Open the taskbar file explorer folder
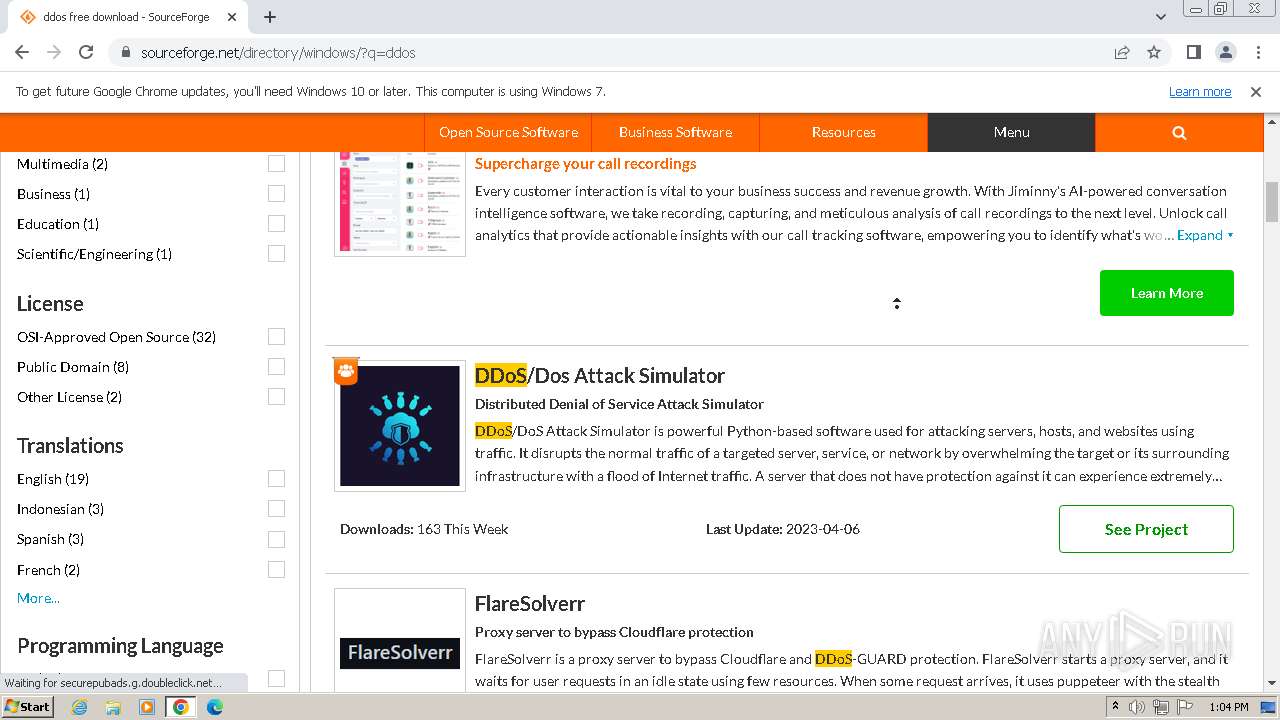This screenshot has height=720, width=1280. tap(113, 707)
